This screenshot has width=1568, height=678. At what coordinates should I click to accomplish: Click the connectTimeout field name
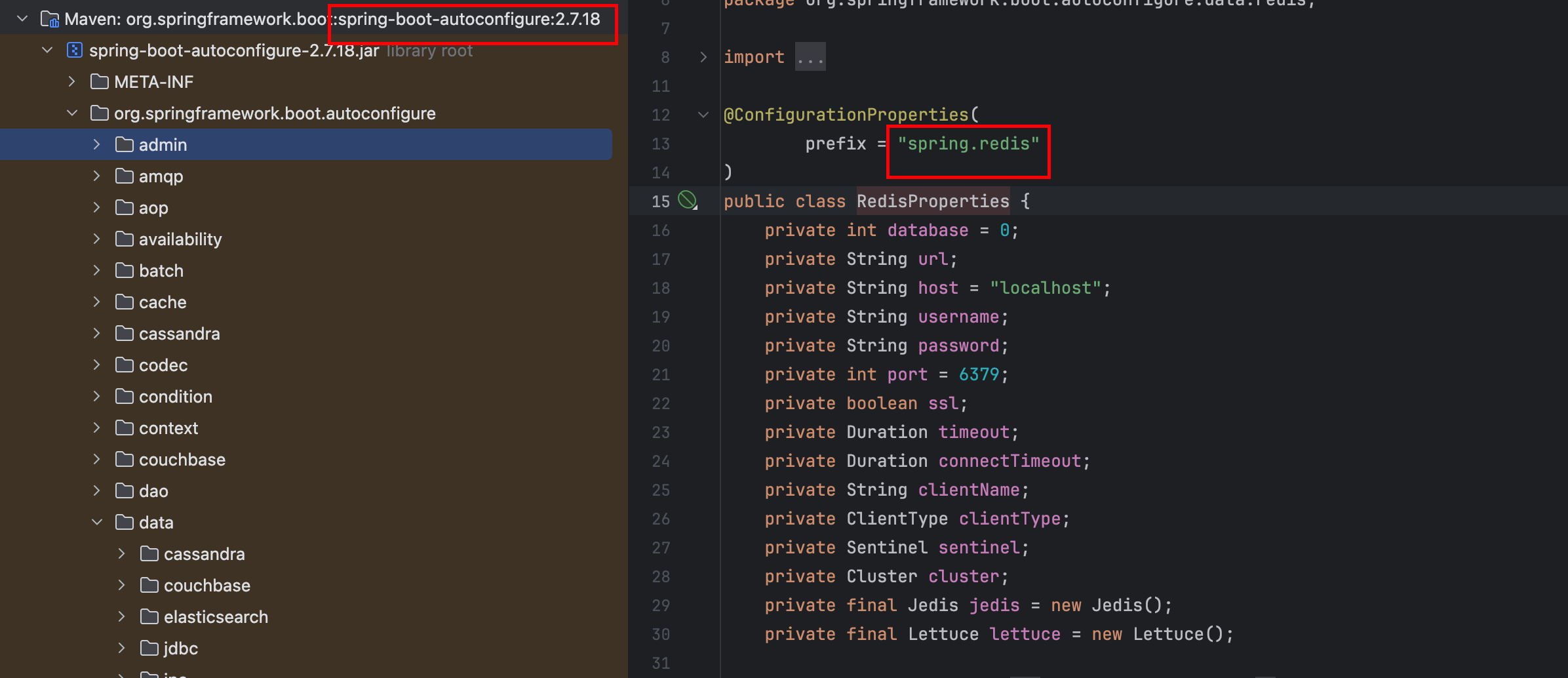pos(1009,461)
